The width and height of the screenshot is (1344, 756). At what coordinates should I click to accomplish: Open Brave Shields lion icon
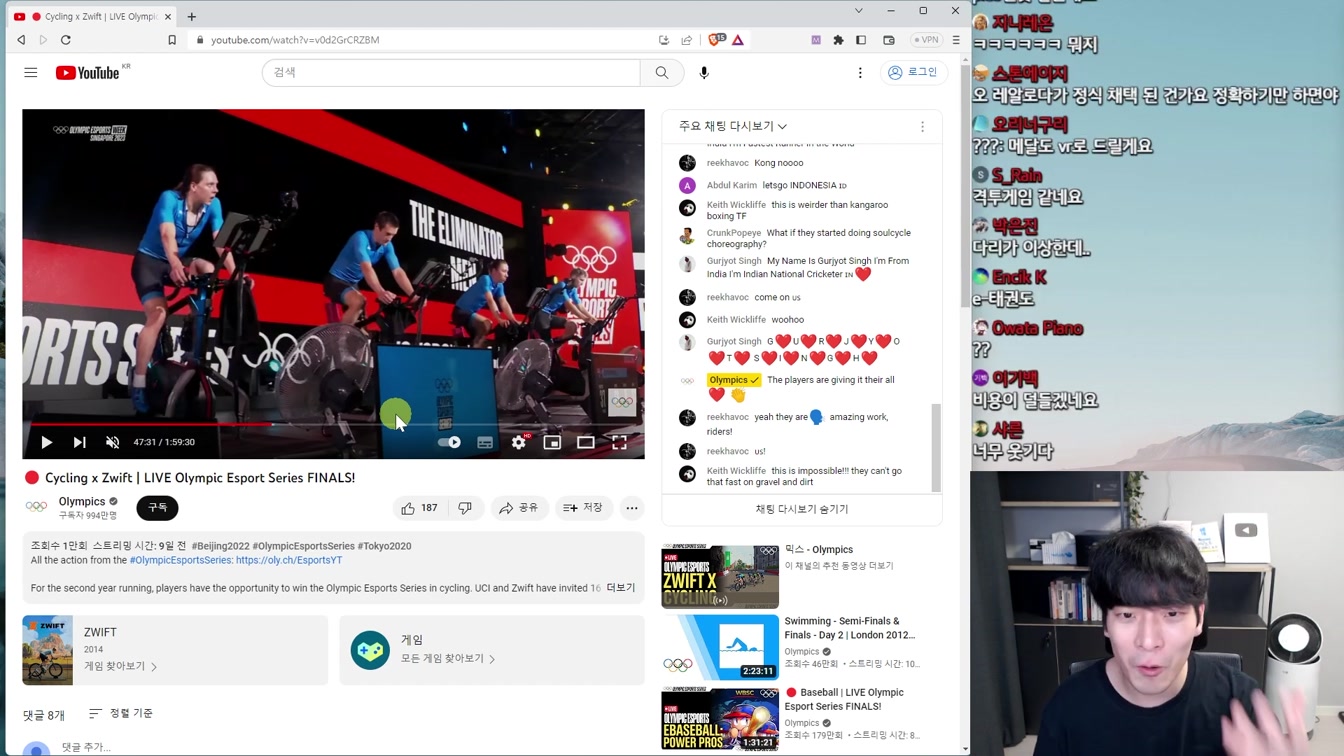pyautogui.click(x=716, y=40)
